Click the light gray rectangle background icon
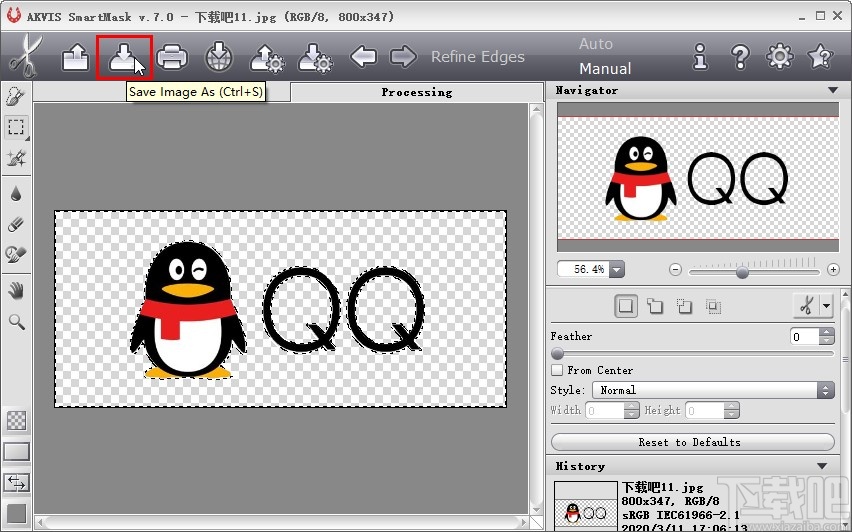This screenshot has height=532, width=852. [16, 451]
